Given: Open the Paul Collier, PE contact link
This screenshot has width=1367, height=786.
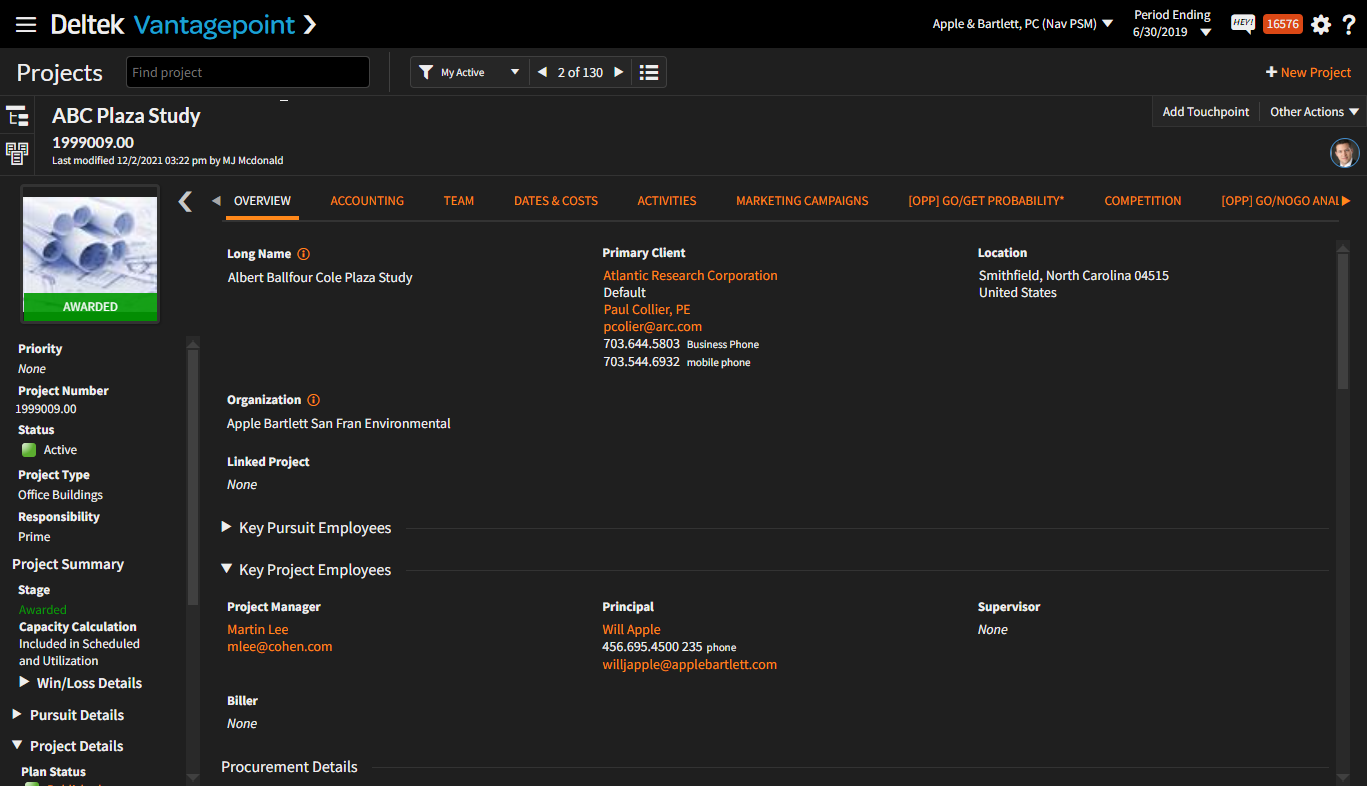Looking at the screenshot, I should (647, 309).
